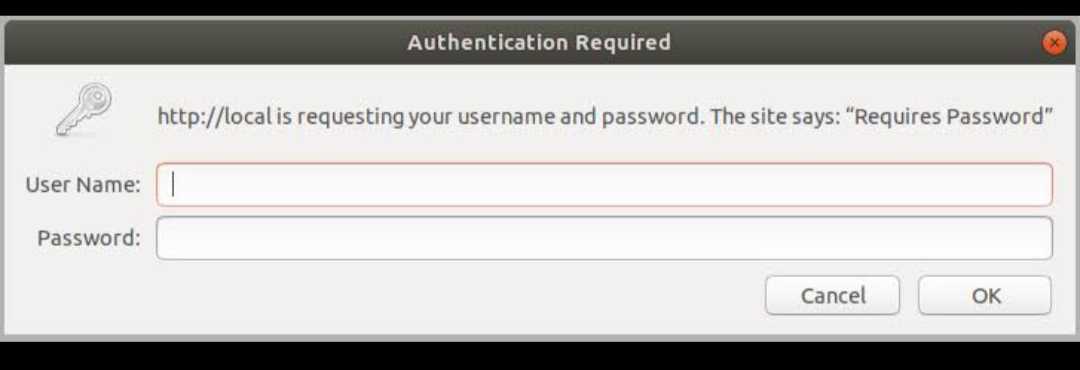
Task: Confirm credentials with the OK button
Action: pos(985,296)
